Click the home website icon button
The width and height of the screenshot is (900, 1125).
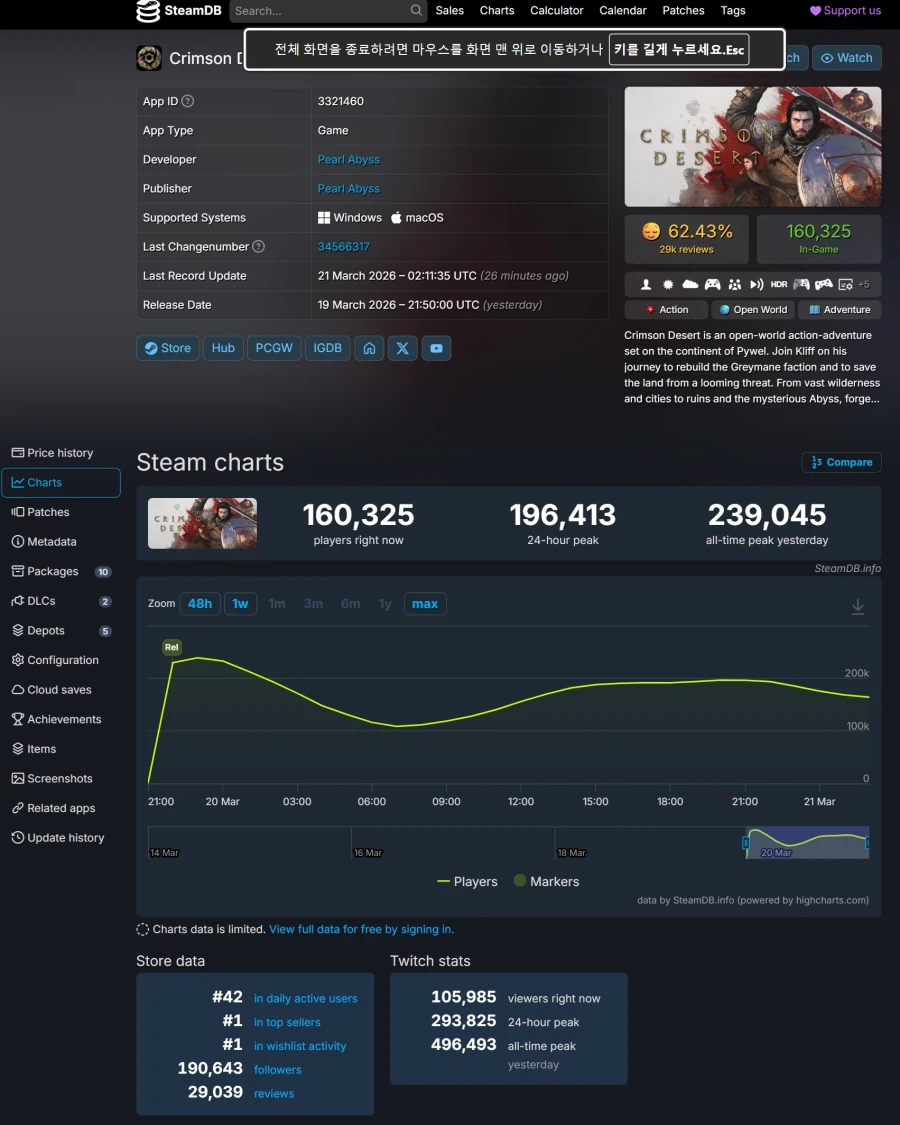[x=369, y=348]
